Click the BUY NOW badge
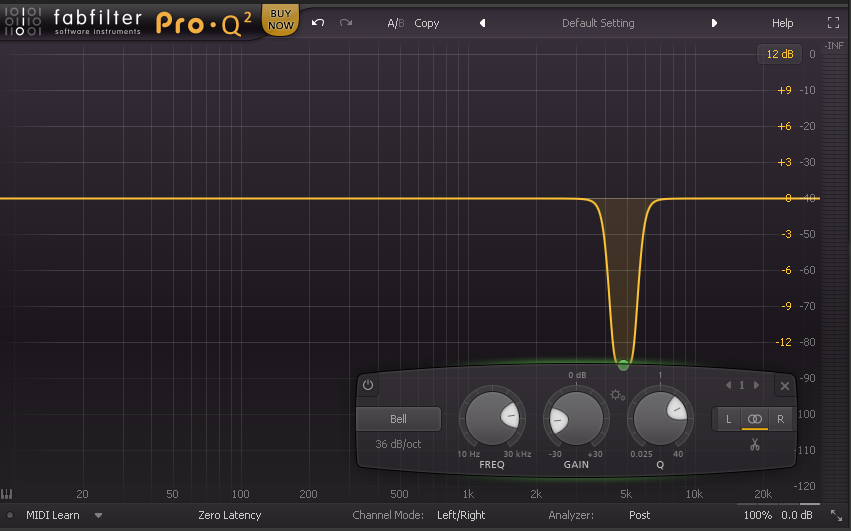 click(281, 20)
